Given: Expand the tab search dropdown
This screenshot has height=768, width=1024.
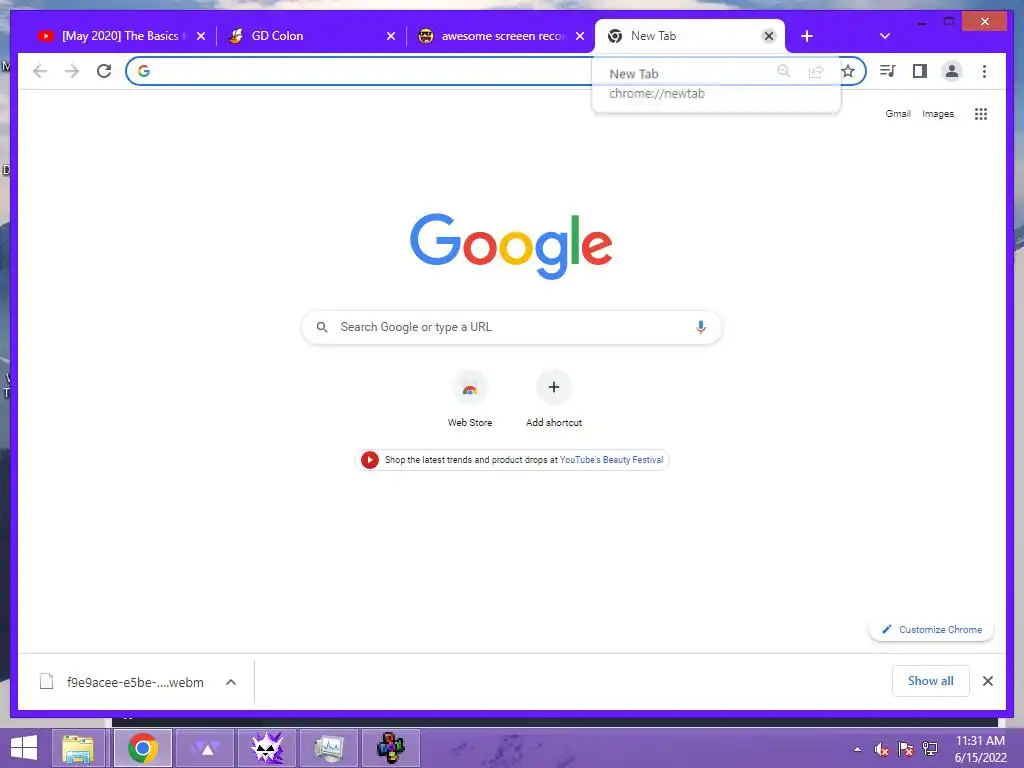Looking at the screenshot, I should pyautogui.click(x=884, y=36).
